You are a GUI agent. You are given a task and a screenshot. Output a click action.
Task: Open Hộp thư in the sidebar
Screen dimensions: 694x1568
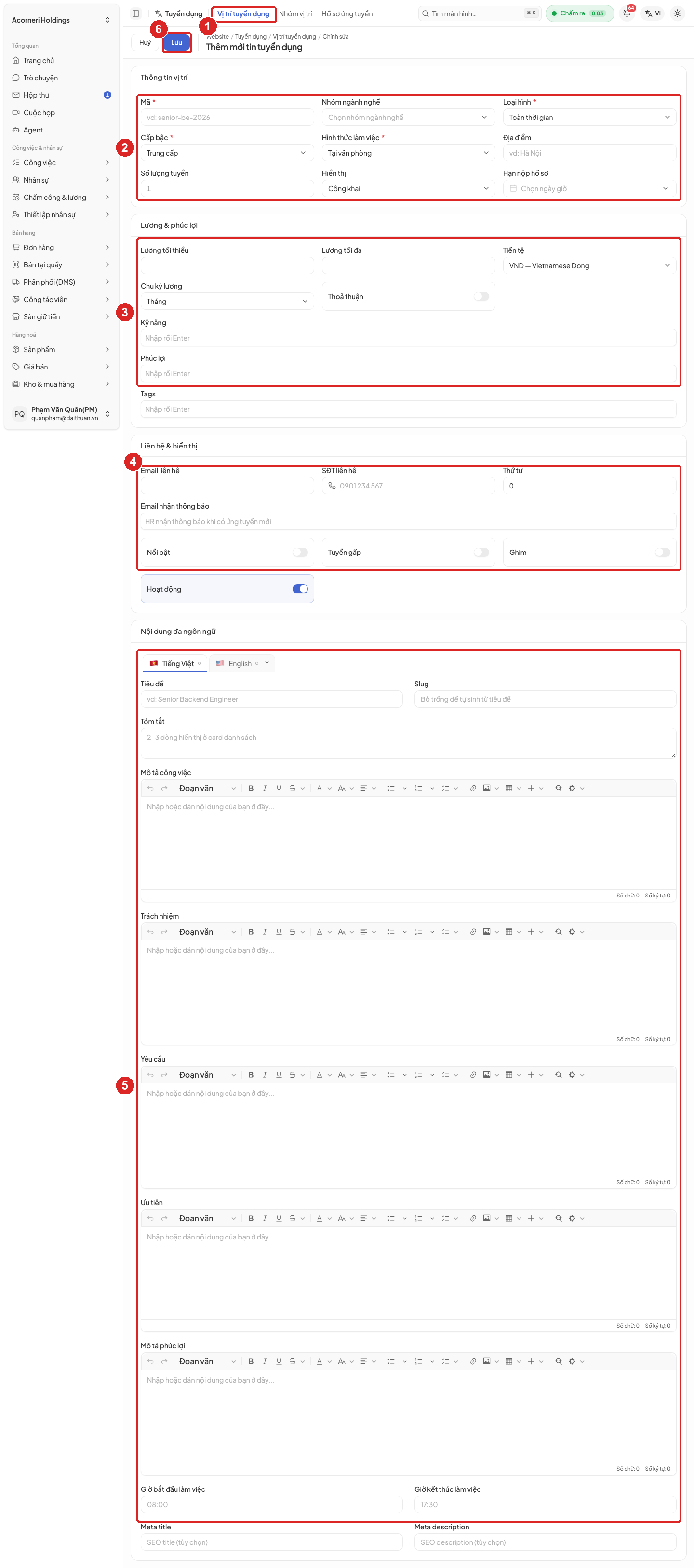pos(62,95)
